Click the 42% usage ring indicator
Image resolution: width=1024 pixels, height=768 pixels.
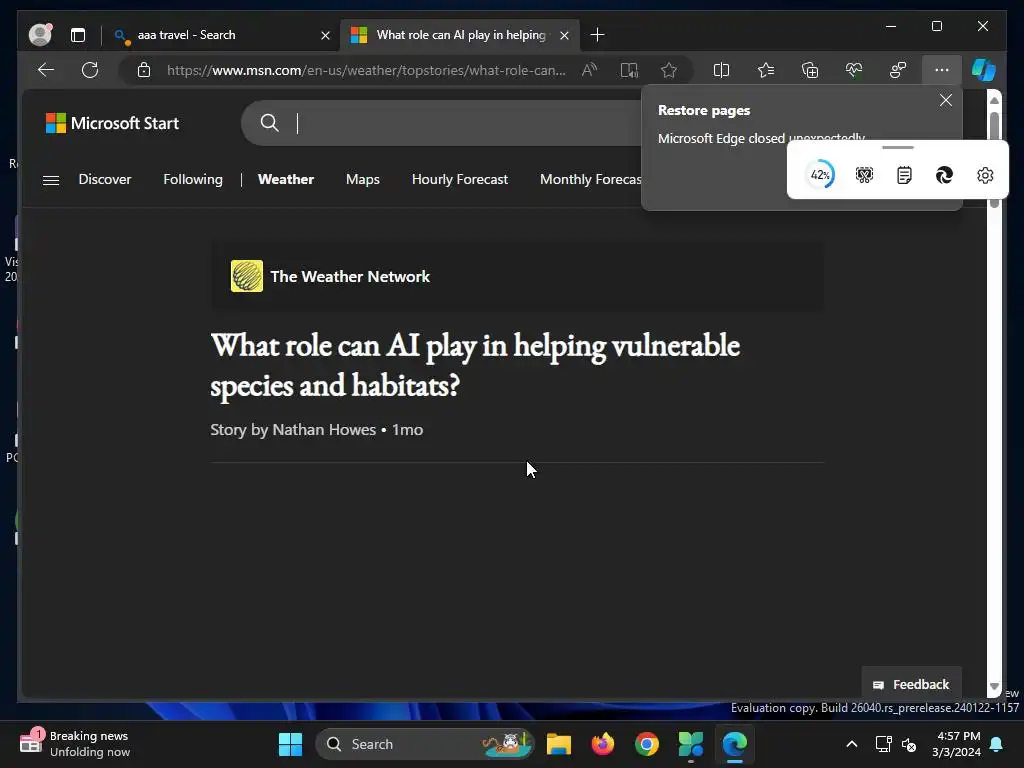[x=820, y=175]
